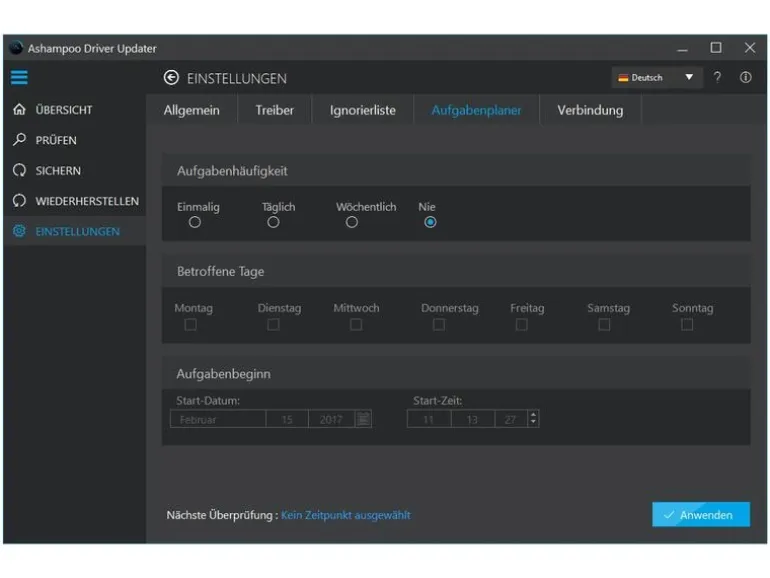Maximize the Ashampoo Driver Updater window
Image resolution: width=770 pixels, height=578 pixels.
[716, 48]
